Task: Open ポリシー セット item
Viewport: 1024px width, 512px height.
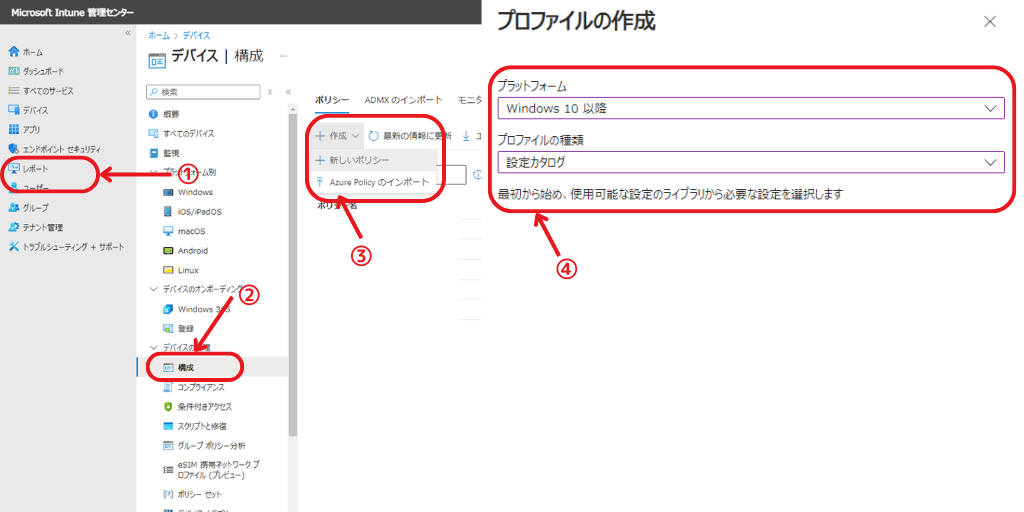Action: click(193, 493)
